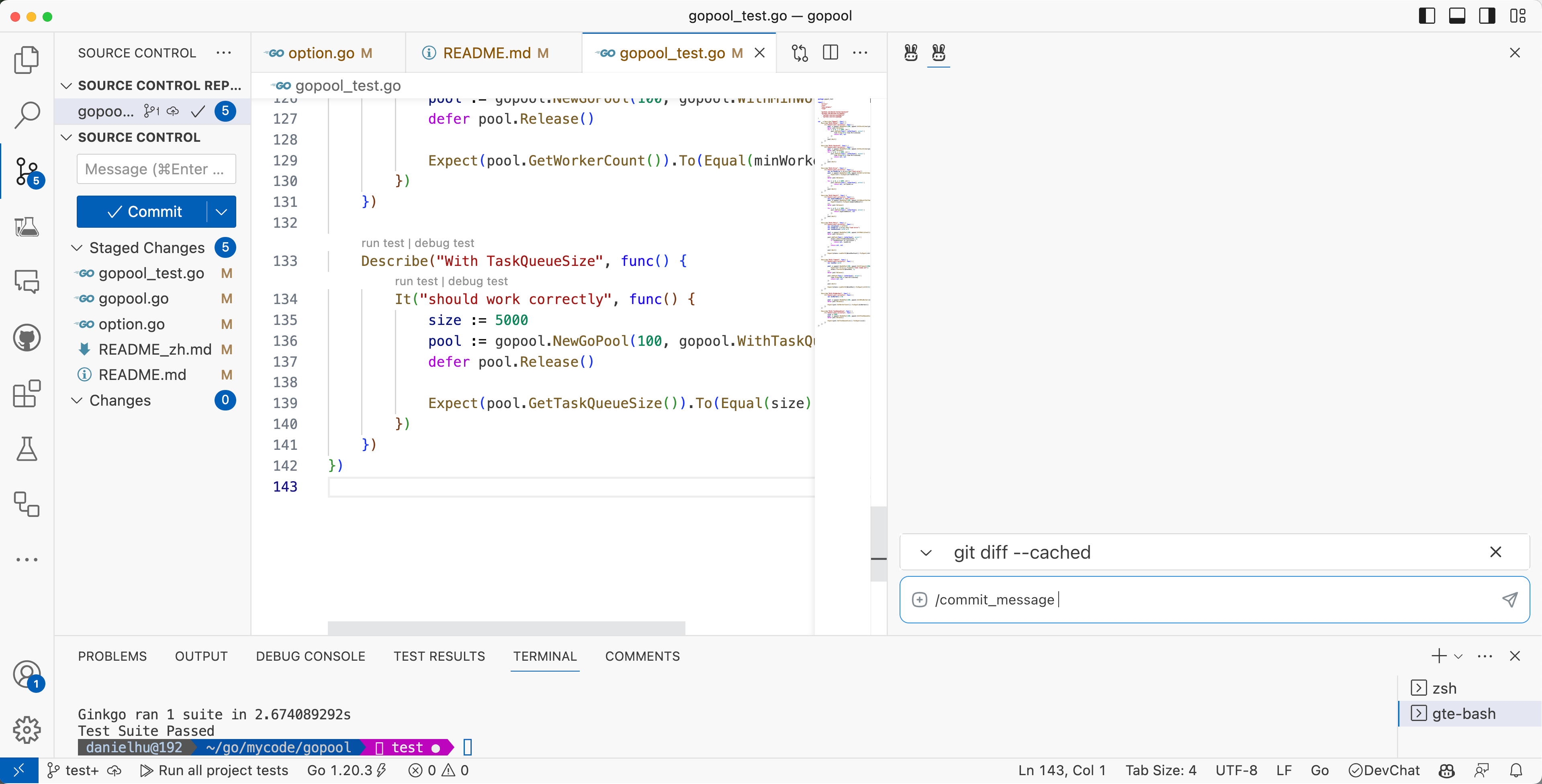1542x784 pixels.
Task: Select the Search icon in the activity bar
Action: [27, 114]
